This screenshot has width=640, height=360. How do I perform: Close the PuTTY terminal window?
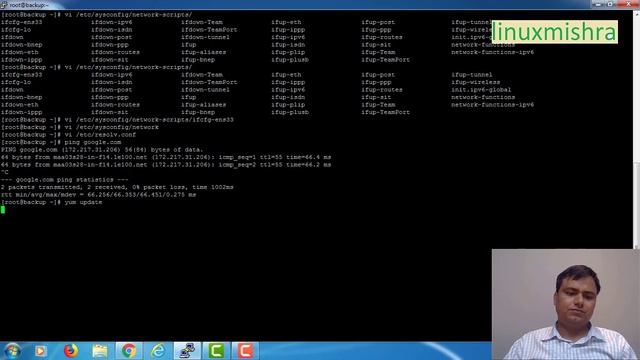tap(628, 4)
